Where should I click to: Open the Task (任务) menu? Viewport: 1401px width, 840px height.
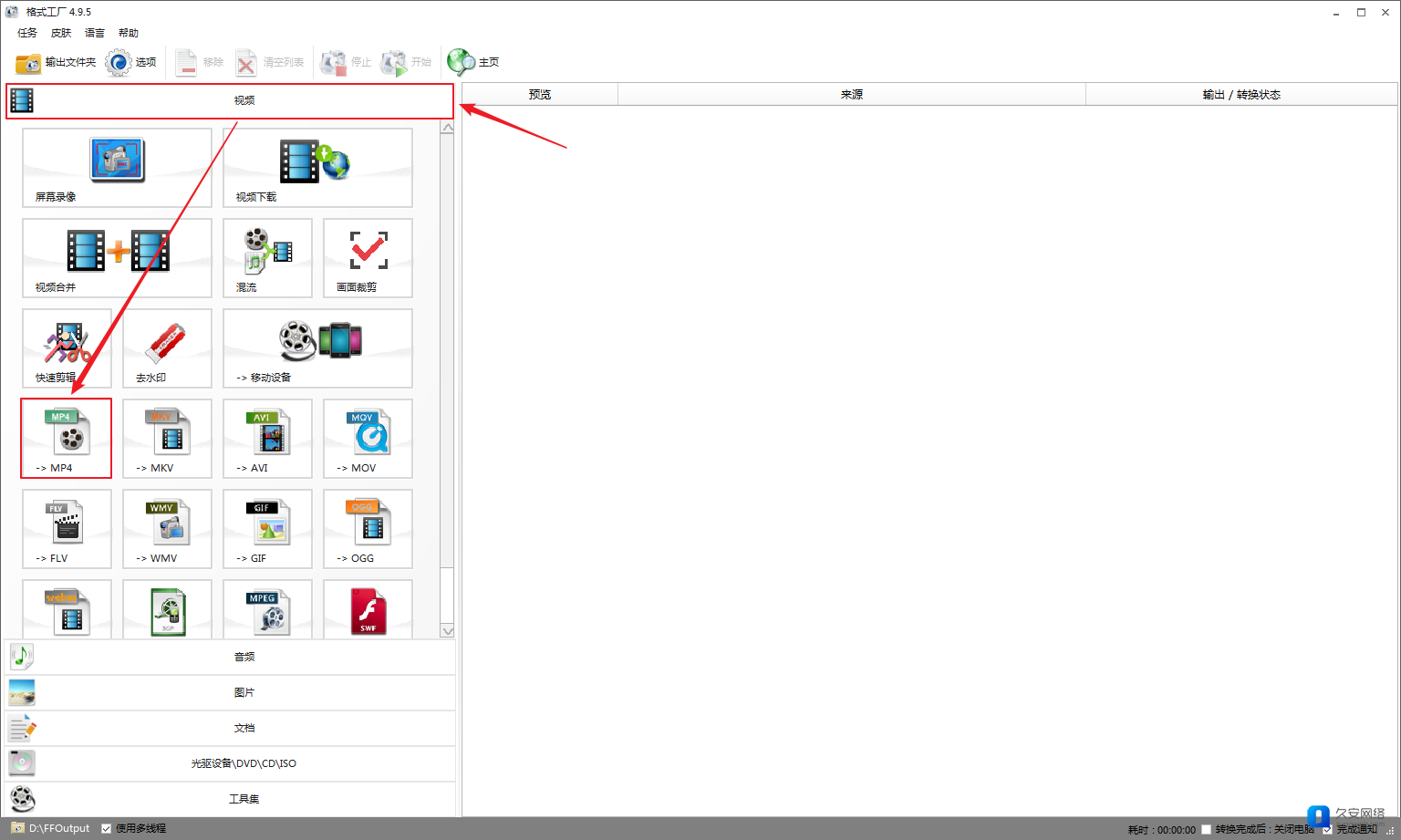[x=27, y=33]
